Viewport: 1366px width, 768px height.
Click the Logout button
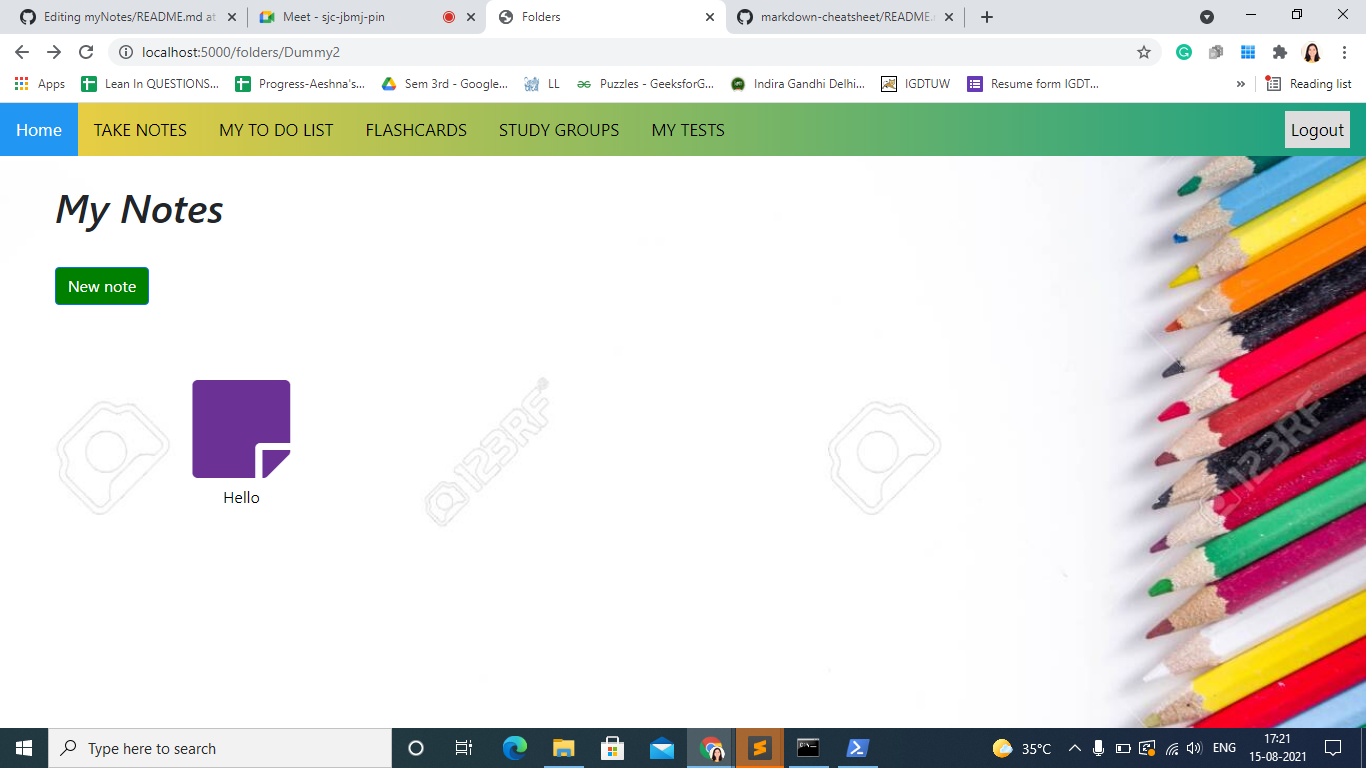tap(1317, 129)
